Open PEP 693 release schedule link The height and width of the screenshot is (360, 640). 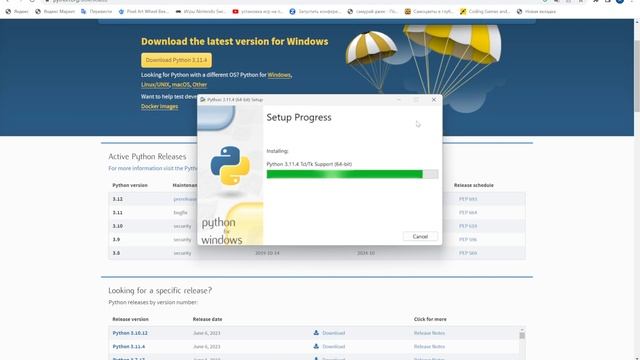[468, 199]
